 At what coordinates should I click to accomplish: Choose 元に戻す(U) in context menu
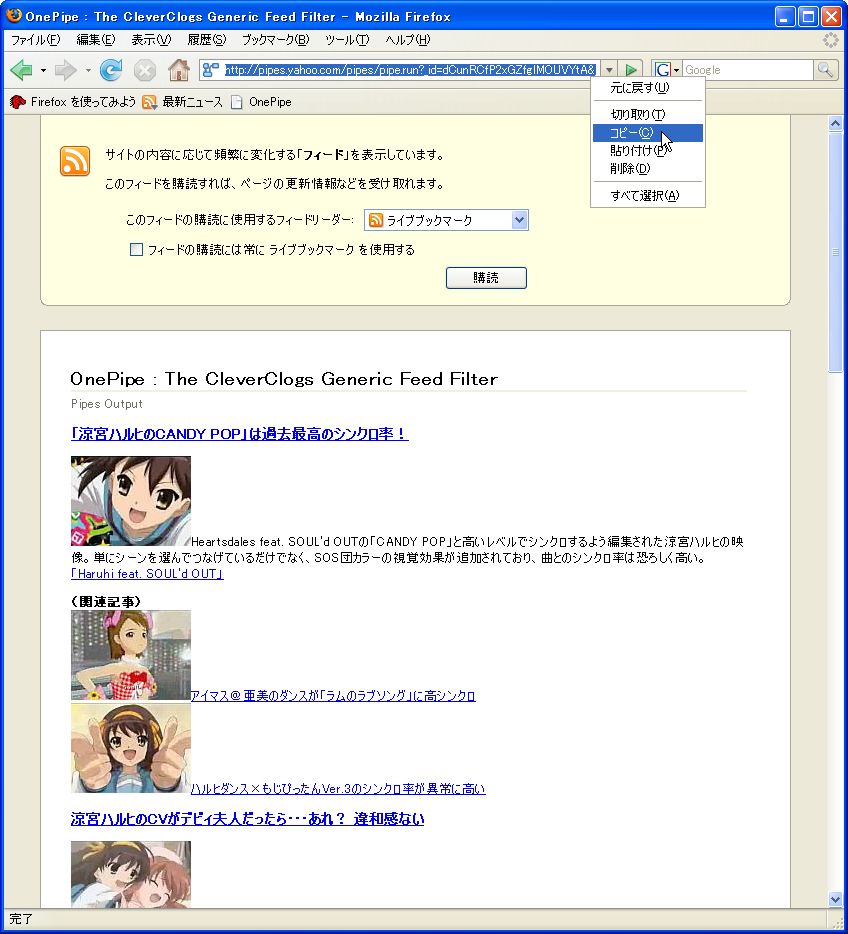tap(648, 88)
